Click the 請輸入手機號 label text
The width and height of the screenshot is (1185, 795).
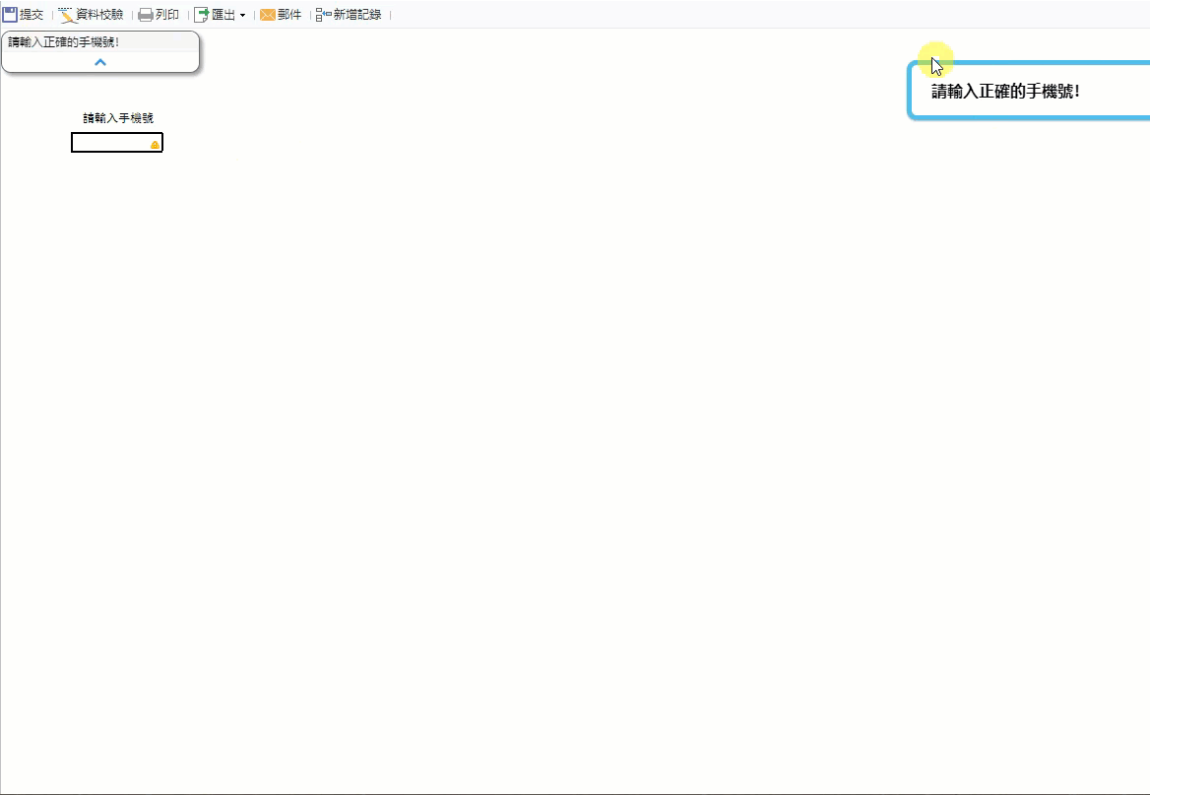click(118, 118)
